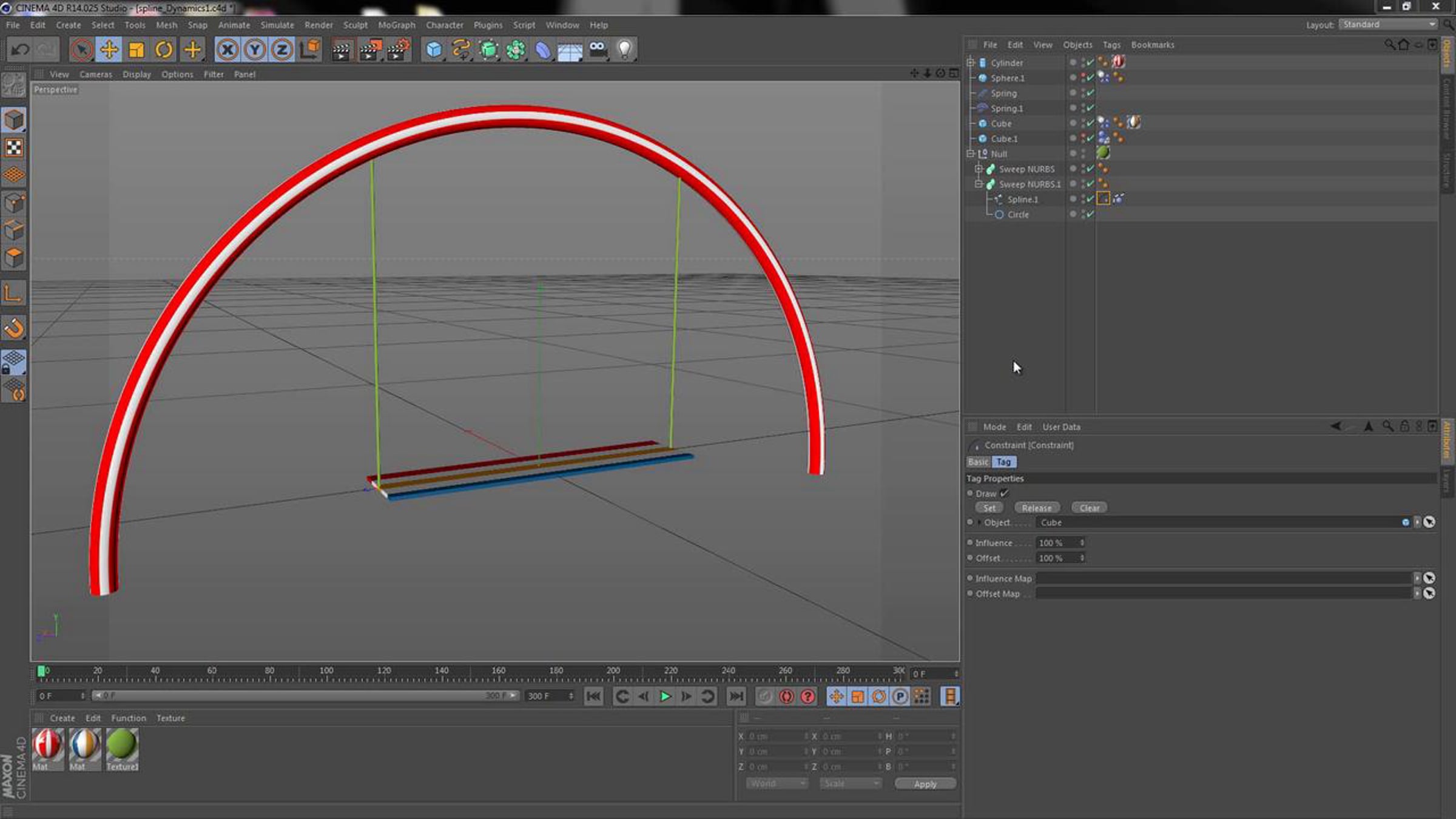Open the viewport Cameras menu
The width and height of the screenshot is (1456, 819).
point(96,74)
